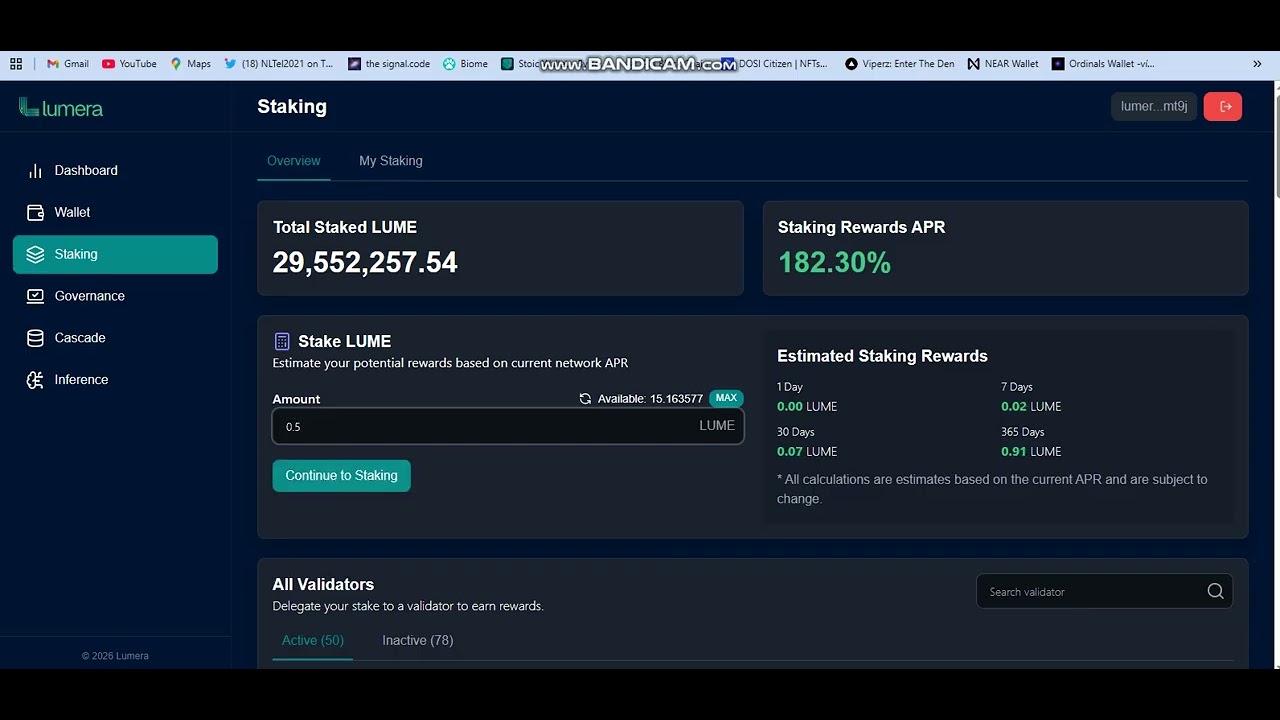Click the red logout icon button
This screenshot has width=1280, height=720.
click(1223, 106)
